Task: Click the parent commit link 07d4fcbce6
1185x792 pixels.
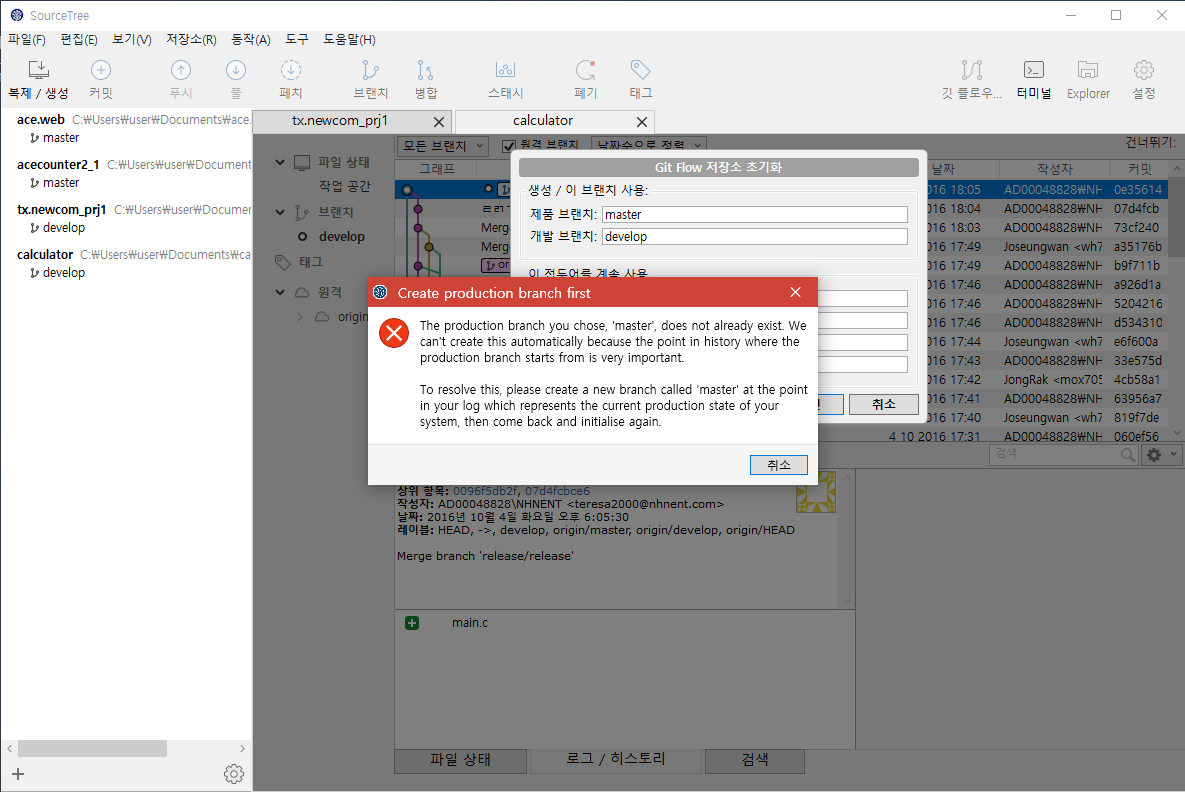Action: pyautogui.click(x=557, y=491)
